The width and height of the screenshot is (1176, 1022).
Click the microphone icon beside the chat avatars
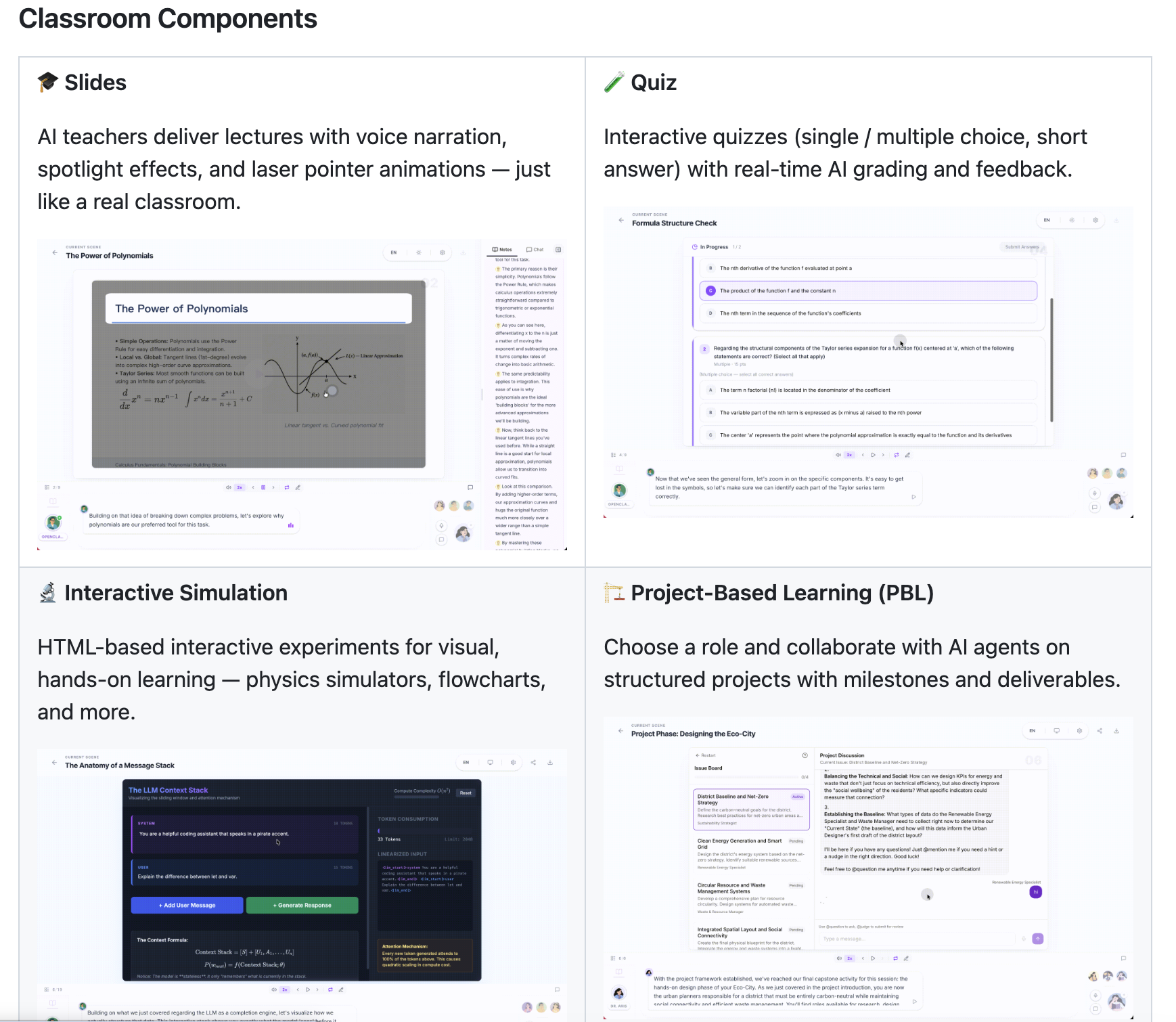pos(441,527)
